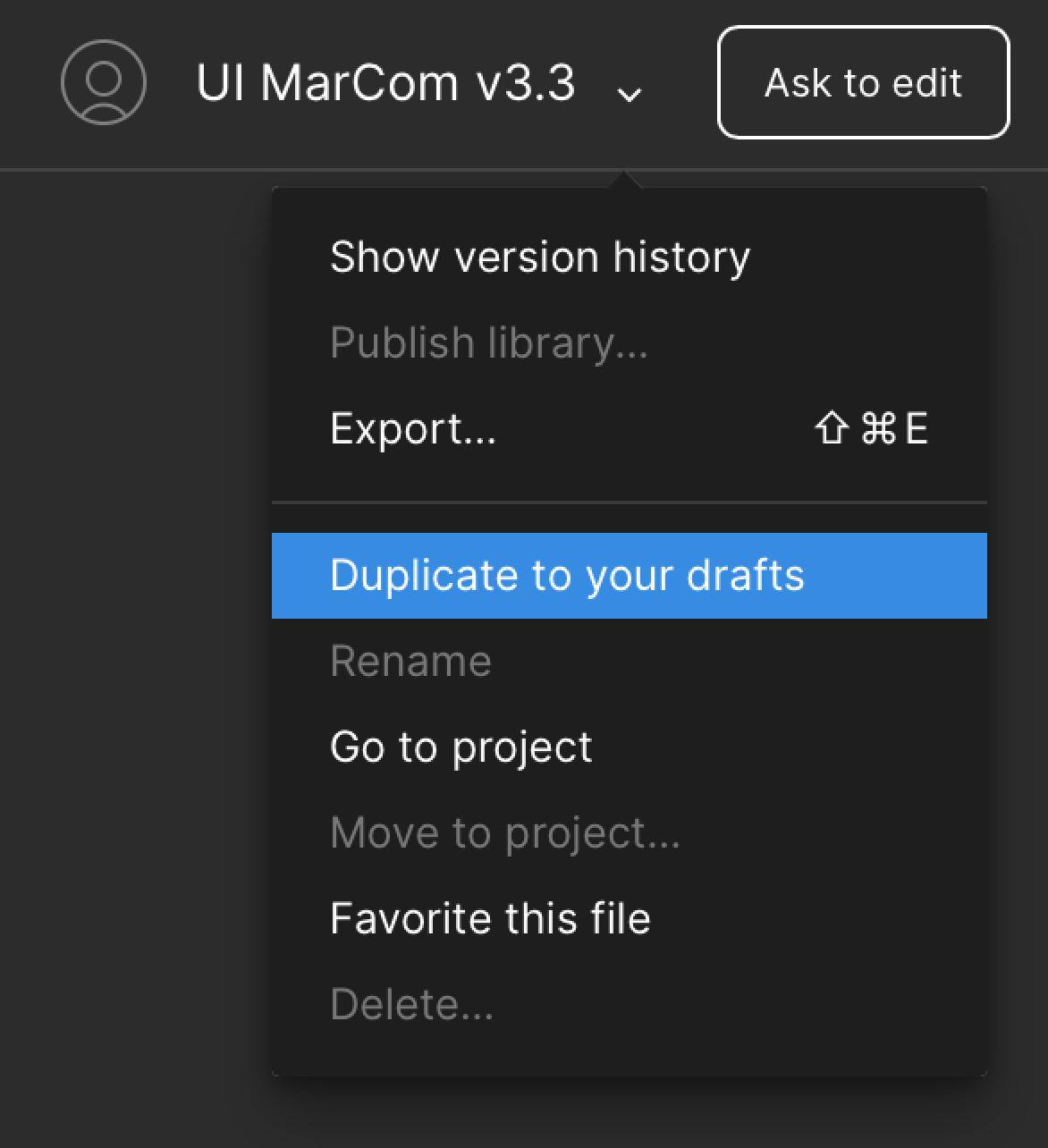Click the "E" key hint beside Export
The image size is (1048, 1148).
point(917,428)
